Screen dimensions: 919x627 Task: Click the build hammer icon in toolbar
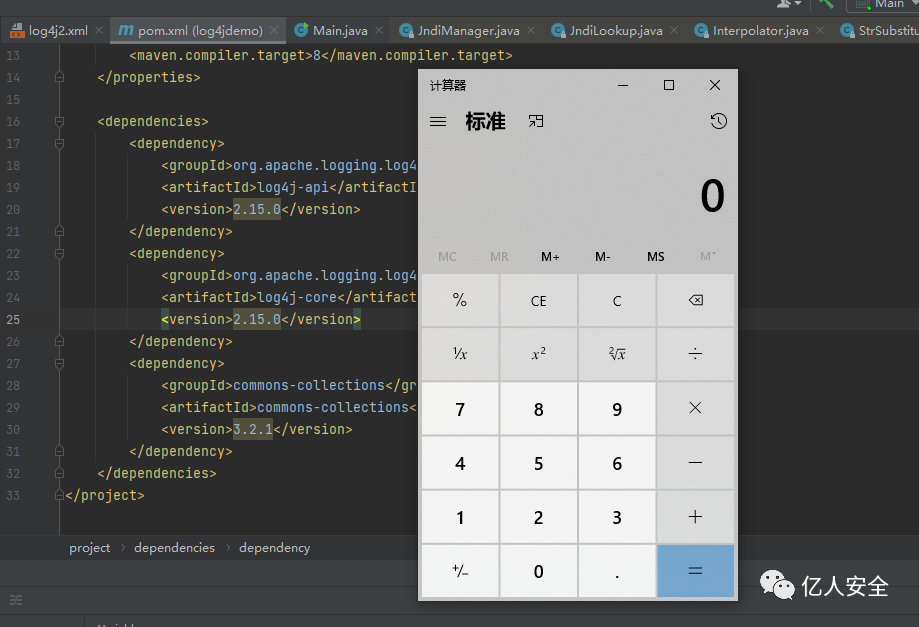(x=827, y=4)
